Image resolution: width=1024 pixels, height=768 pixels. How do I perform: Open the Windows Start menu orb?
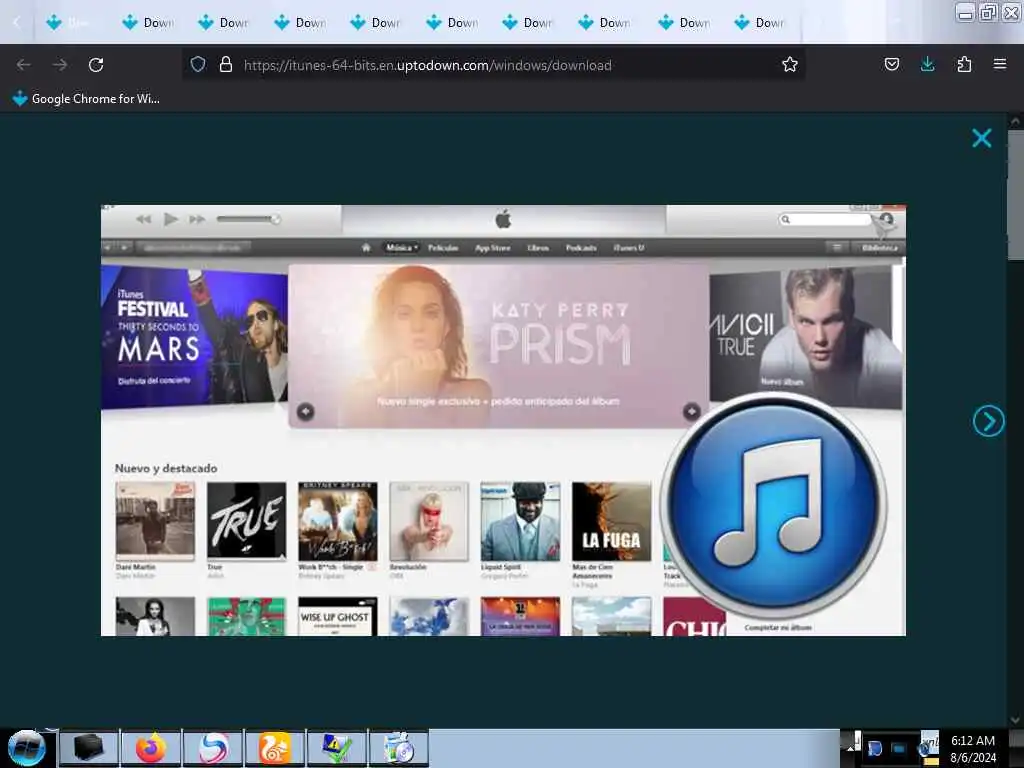pos(26,748)
